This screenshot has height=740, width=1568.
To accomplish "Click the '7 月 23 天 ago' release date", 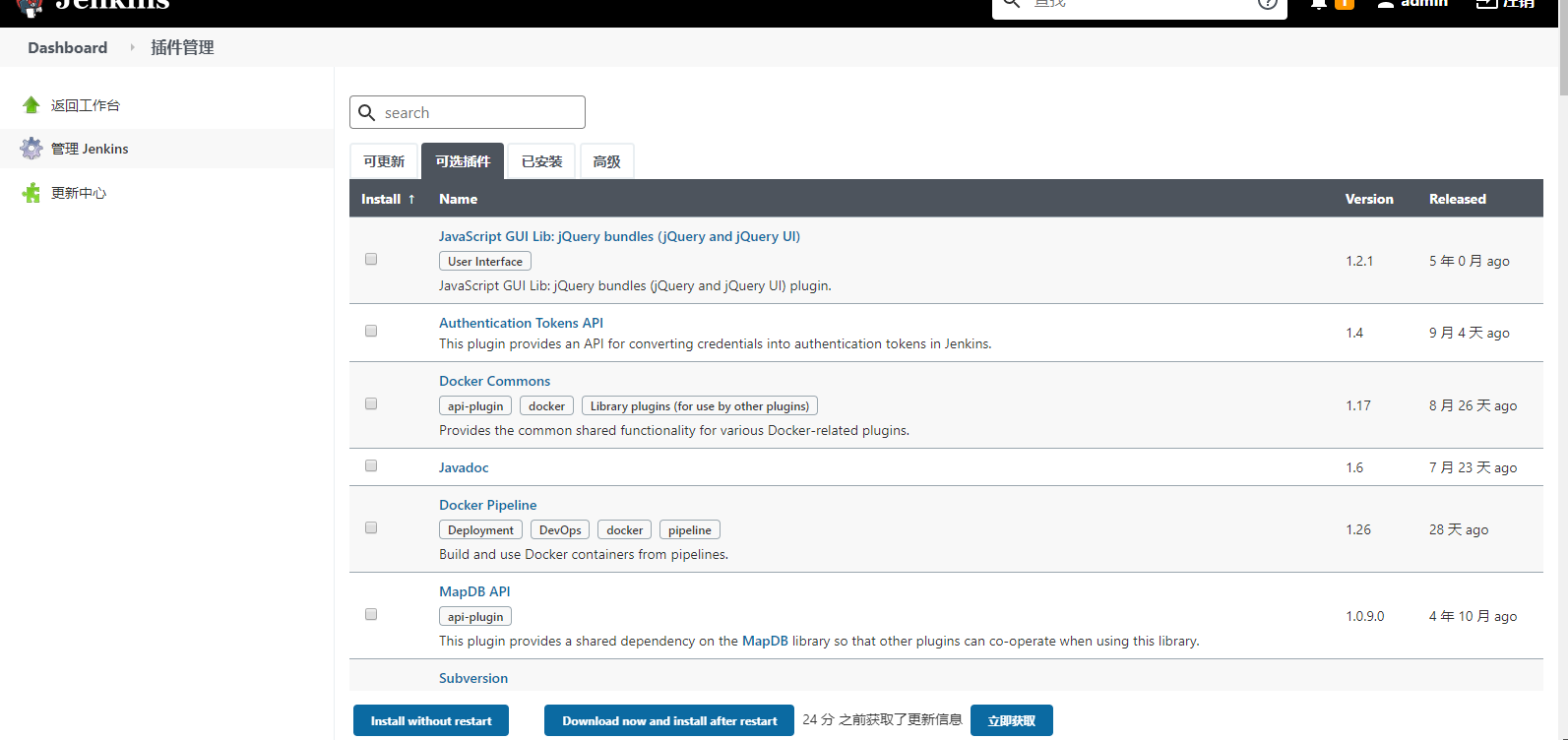I will click(1474, 467).
